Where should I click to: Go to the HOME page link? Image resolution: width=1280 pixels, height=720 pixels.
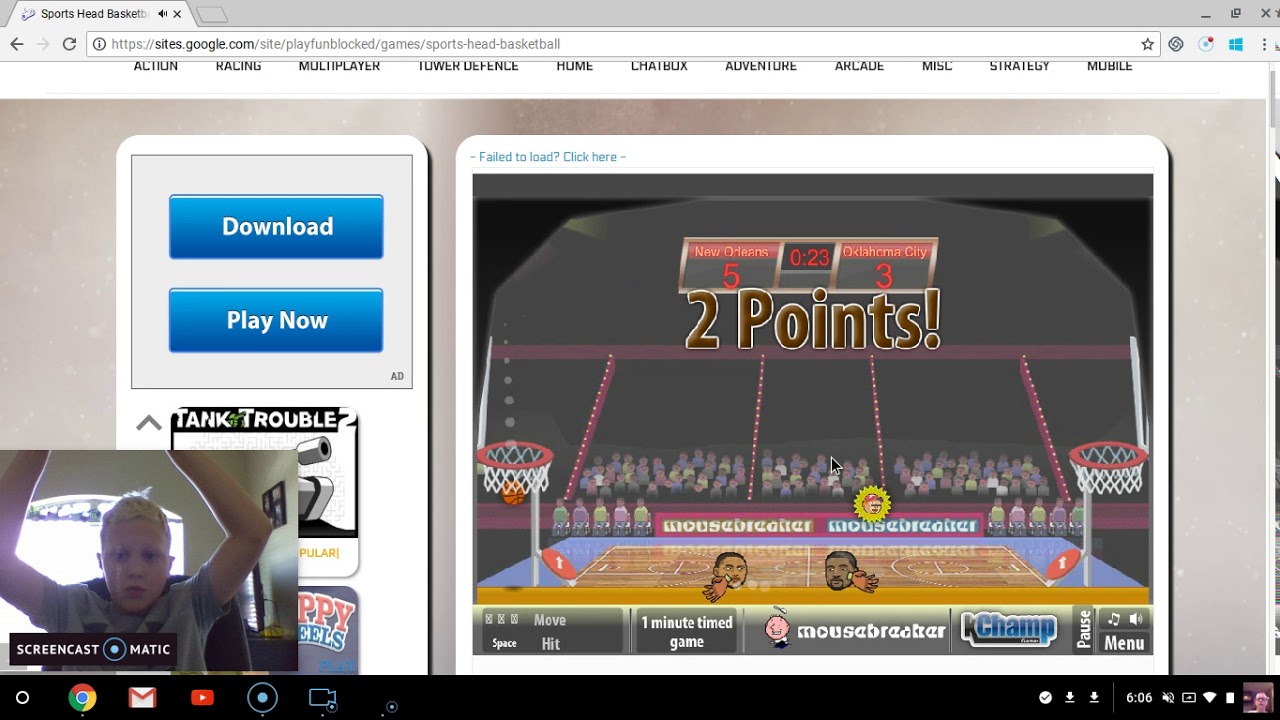575,66
